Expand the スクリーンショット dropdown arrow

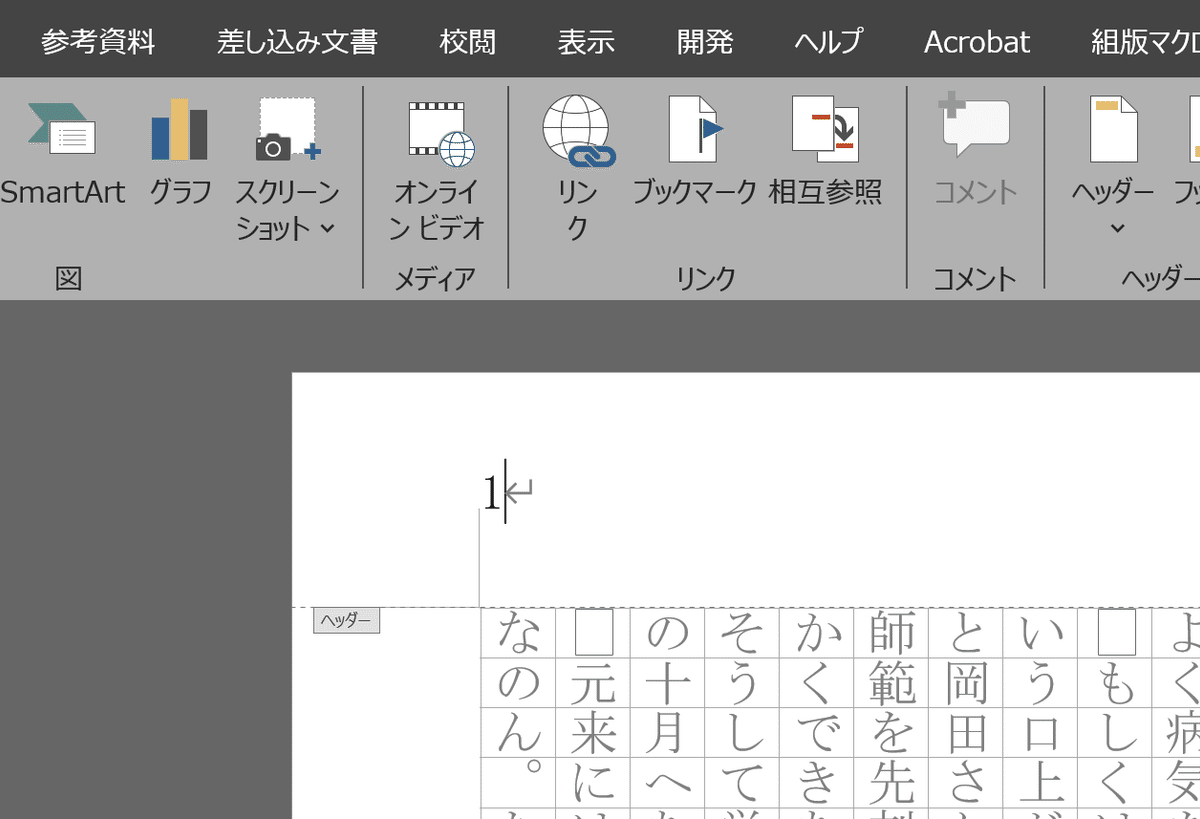click(x=328, y=229)
